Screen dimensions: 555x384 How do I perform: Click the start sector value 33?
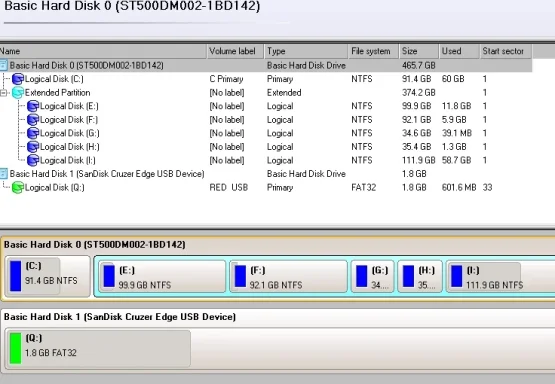point(487,188)
